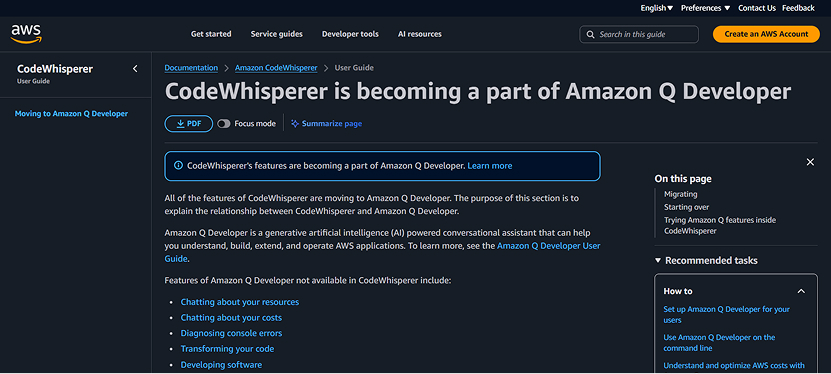
Task: Open Chatting about your costs link
Action: click(x=231, y=318)
